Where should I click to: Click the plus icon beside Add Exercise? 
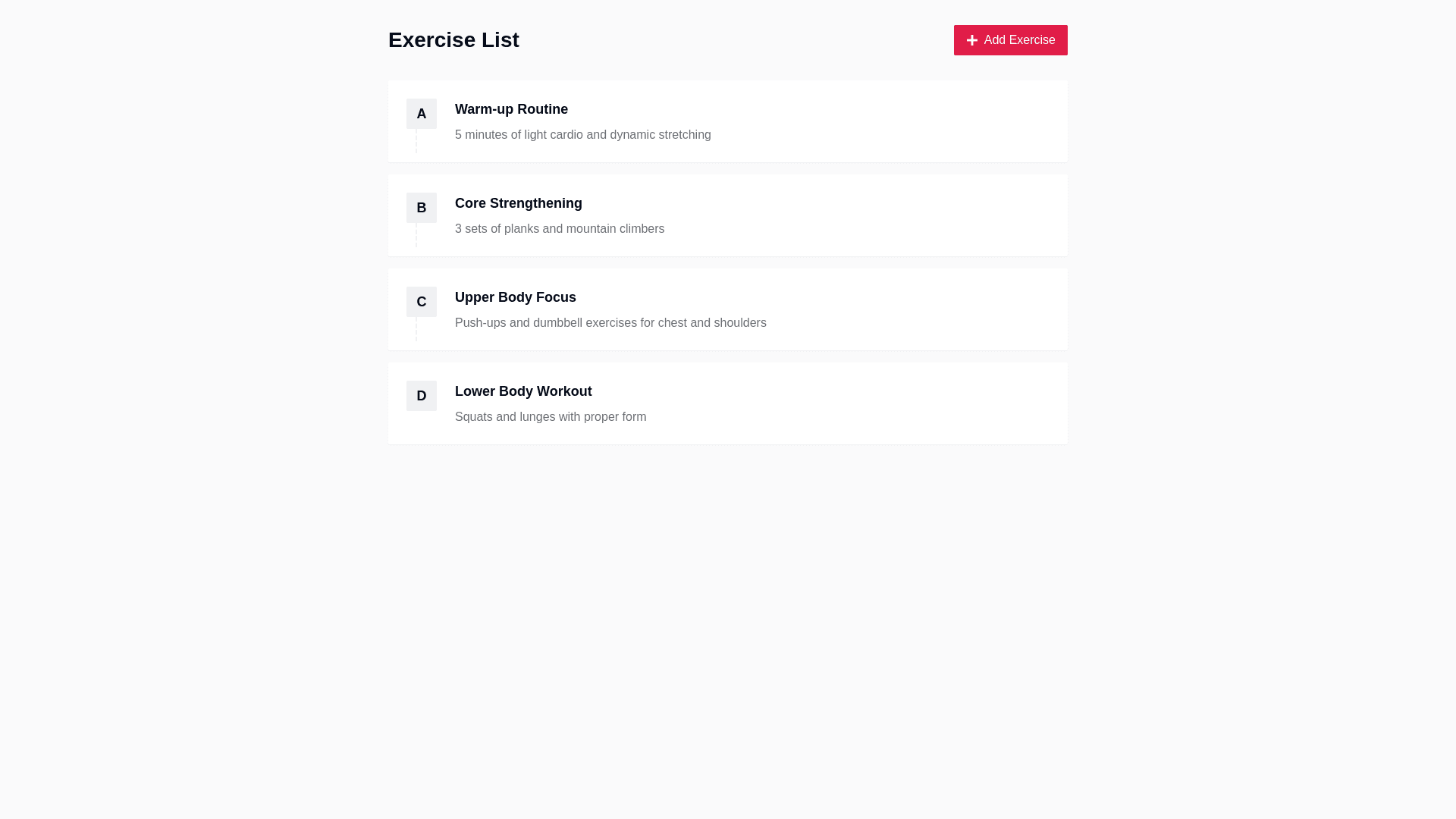click(971, 40)
